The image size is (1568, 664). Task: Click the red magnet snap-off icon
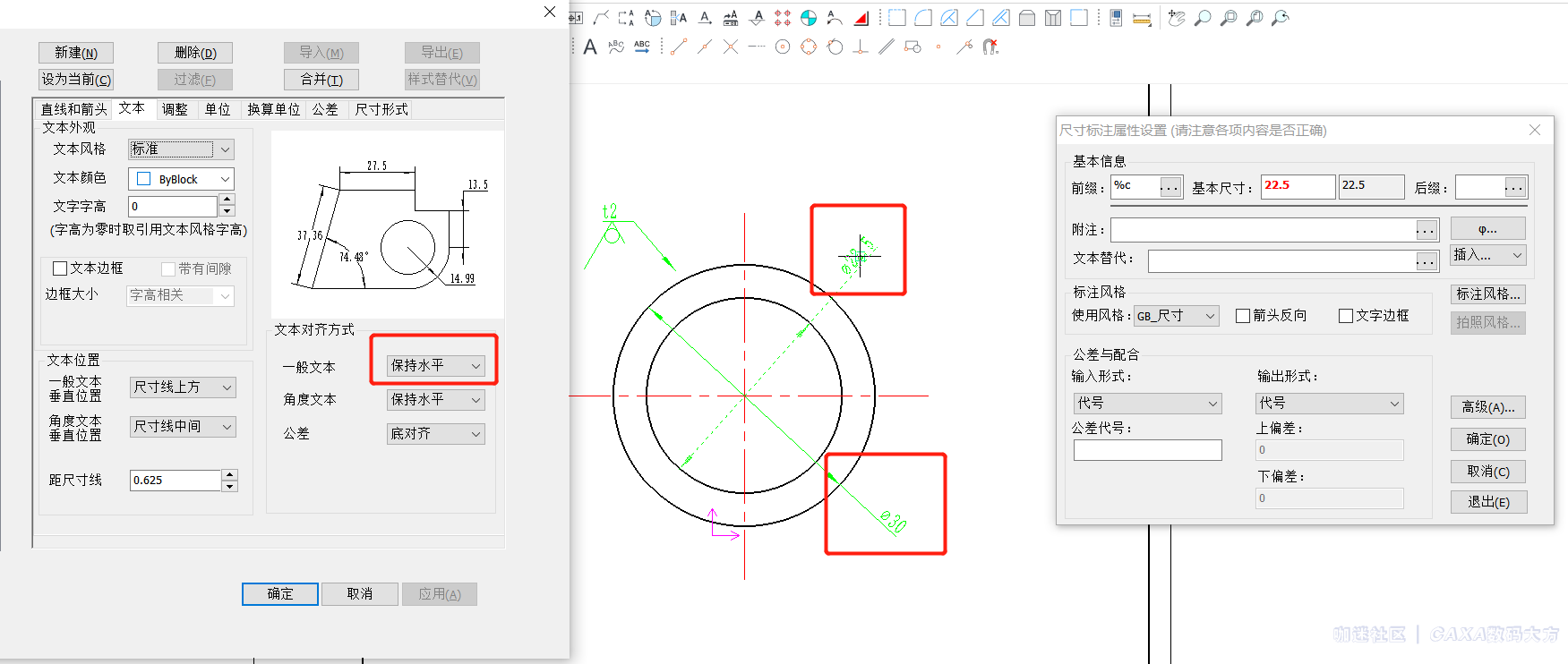pyautogui.click(x=990, y=47)
